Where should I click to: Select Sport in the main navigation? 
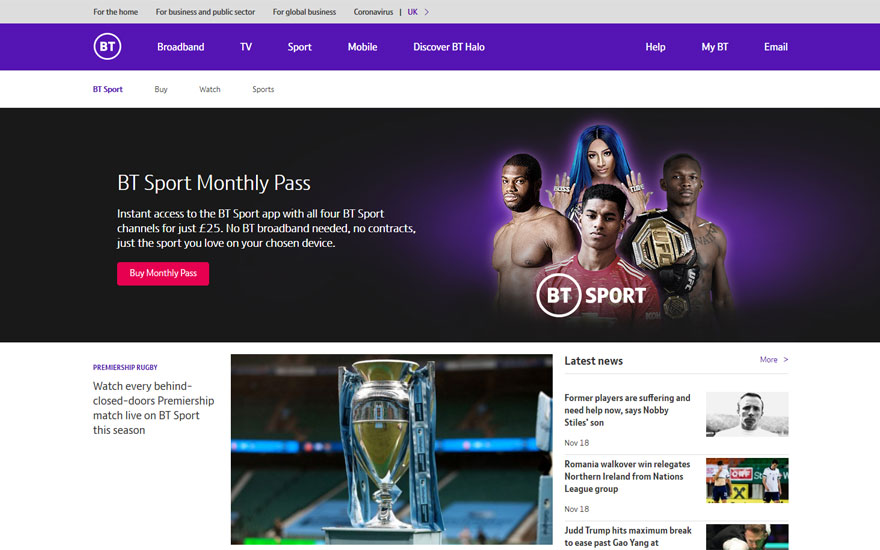(300, 47)
